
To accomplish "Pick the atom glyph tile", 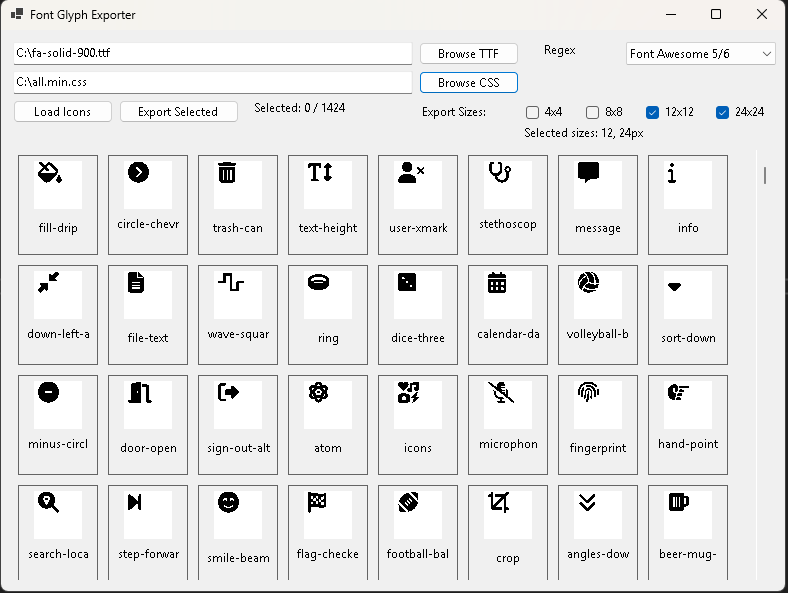I will point(328,425).
